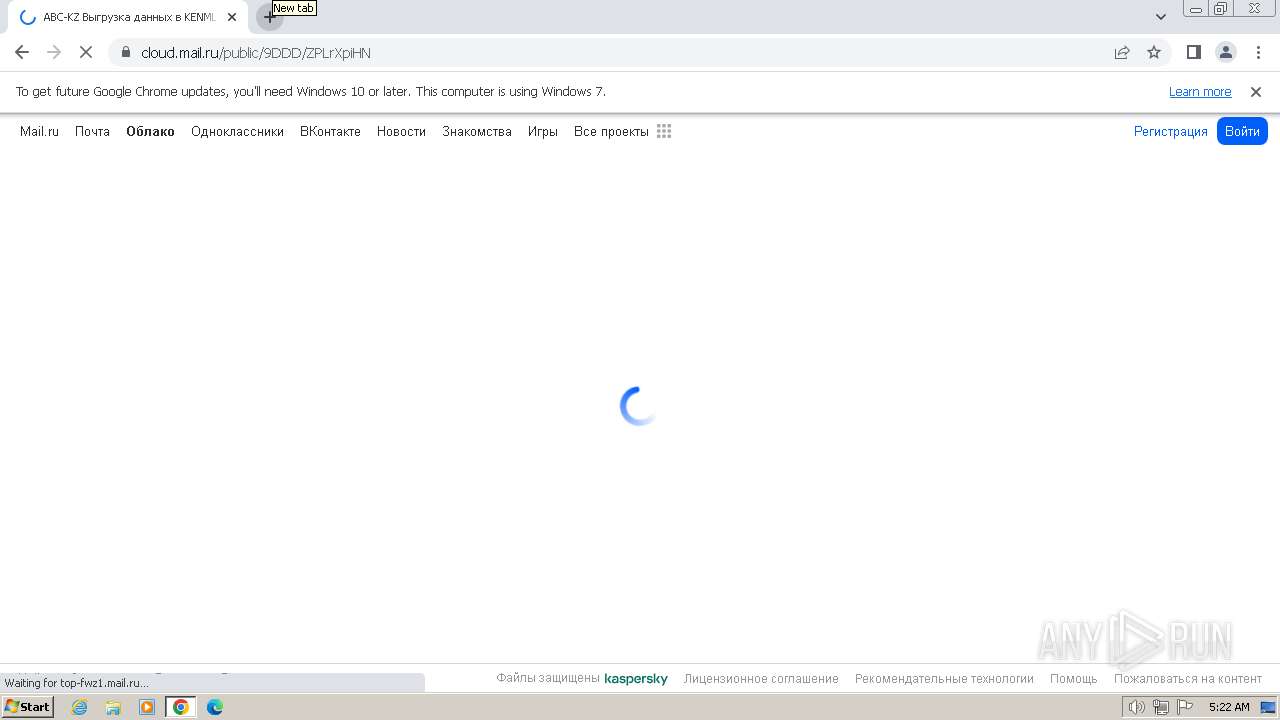The height and width of the screenshot is (720, 1280).
Task: View site info via padlock icon
Action: [x=125, y=52]
